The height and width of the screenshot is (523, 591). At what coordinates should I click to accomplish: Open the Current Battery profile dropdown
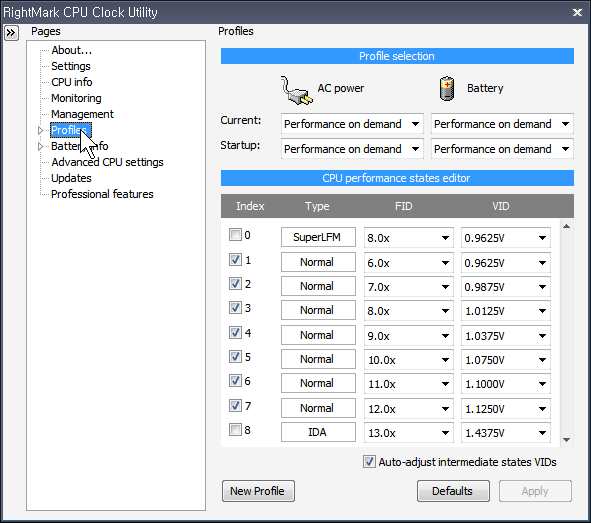502,124
